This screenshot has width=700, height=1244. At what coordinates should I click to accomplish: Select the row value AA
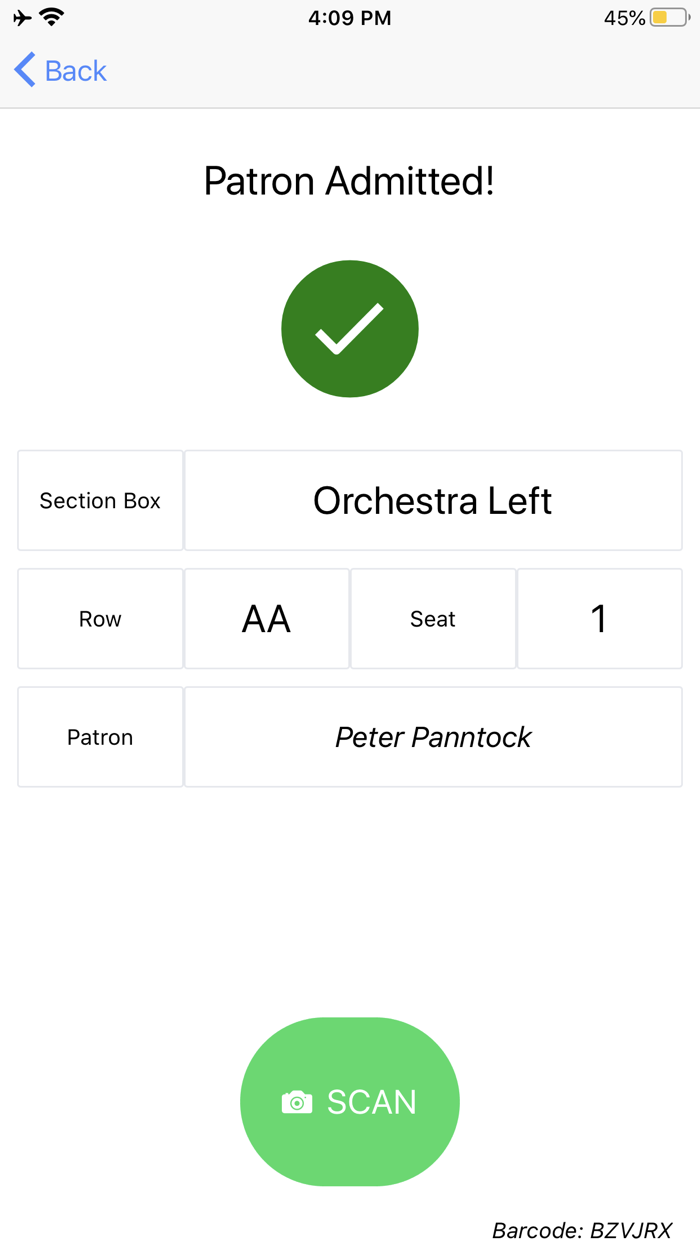click(x=266, y=618)
